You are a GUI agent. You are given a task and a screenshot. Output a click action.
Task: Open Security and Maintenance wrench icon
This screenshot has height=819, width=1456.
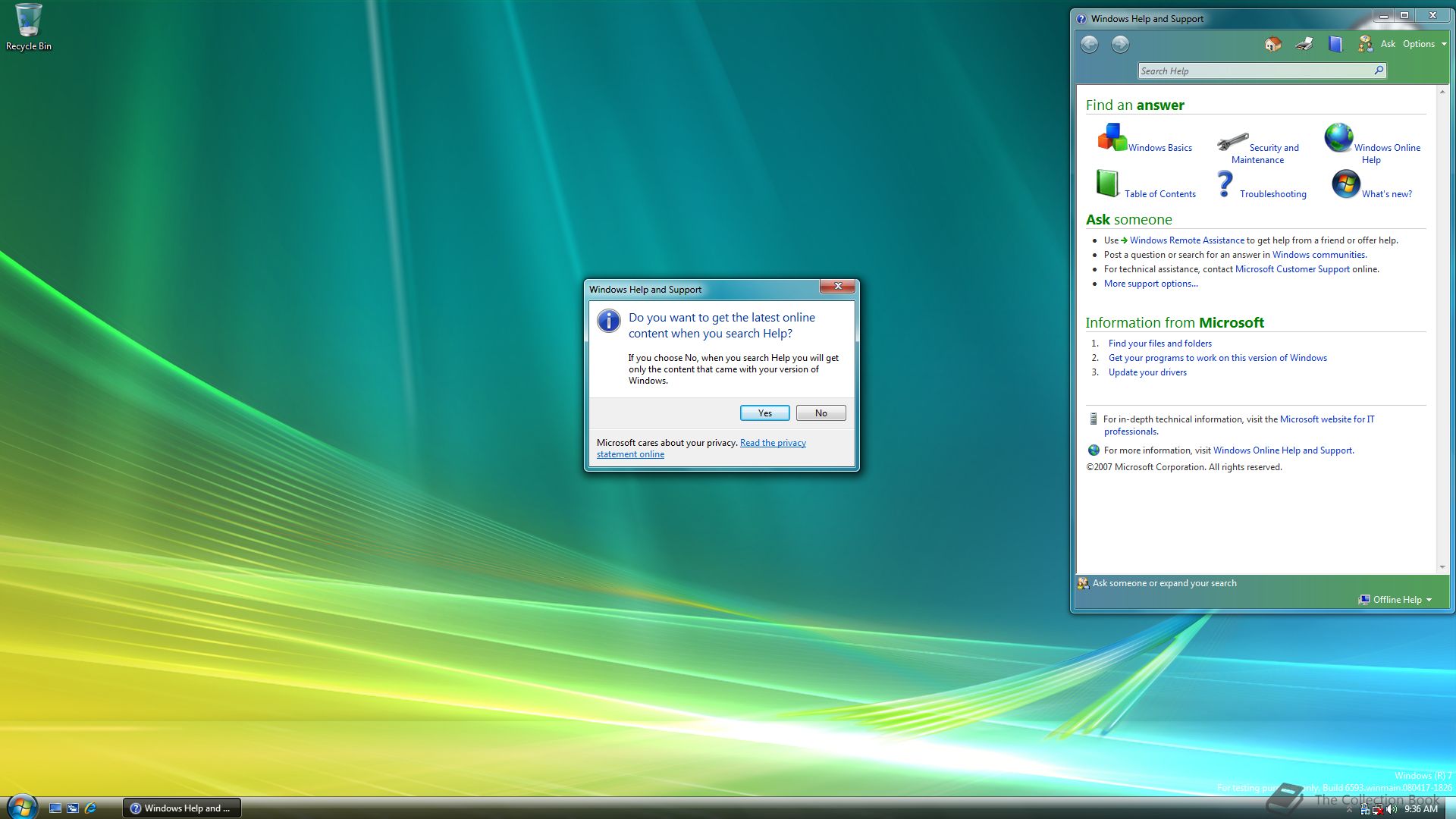[1232, 142]
